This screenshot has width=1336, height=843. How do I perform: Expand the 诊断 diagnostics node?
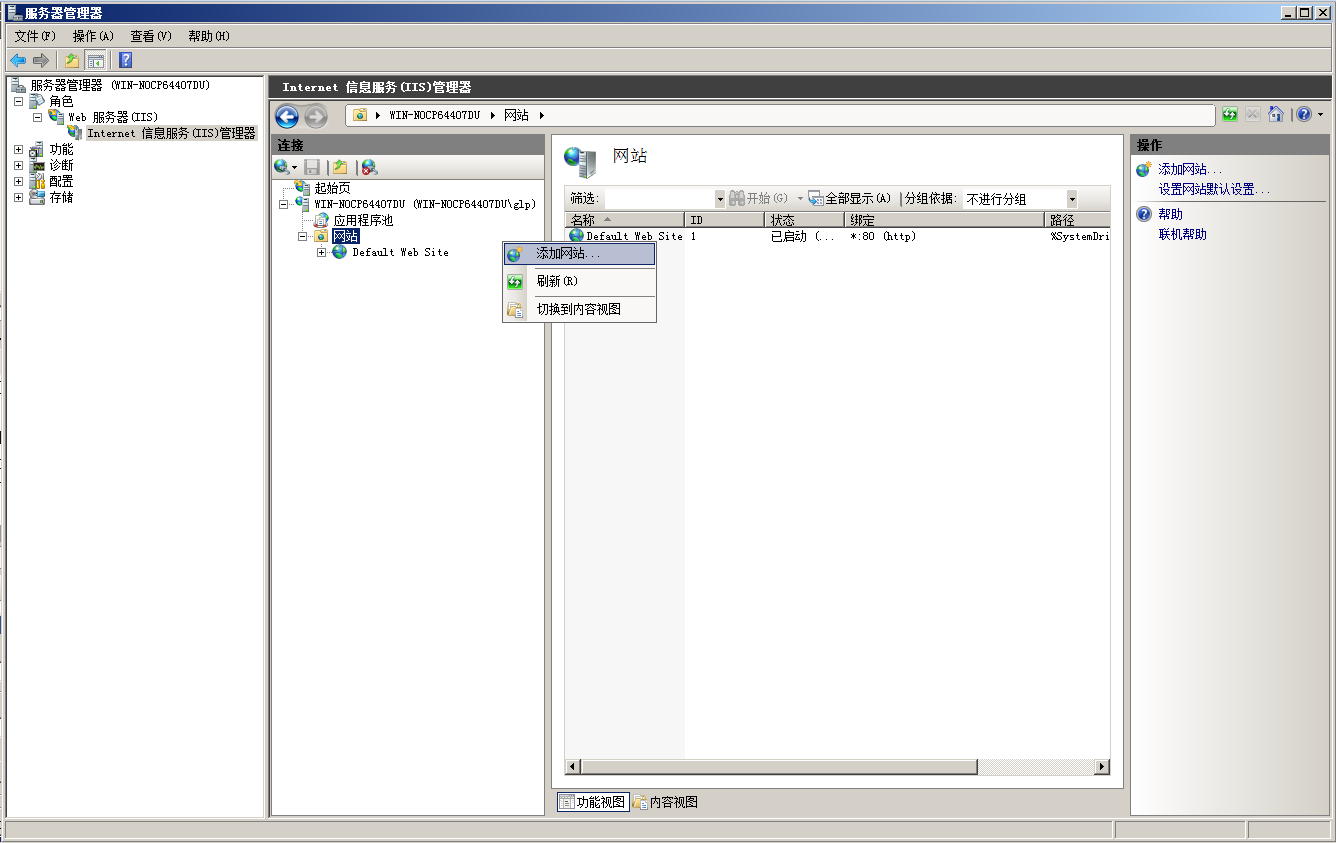pyautogui.click(x=18, y=165)
